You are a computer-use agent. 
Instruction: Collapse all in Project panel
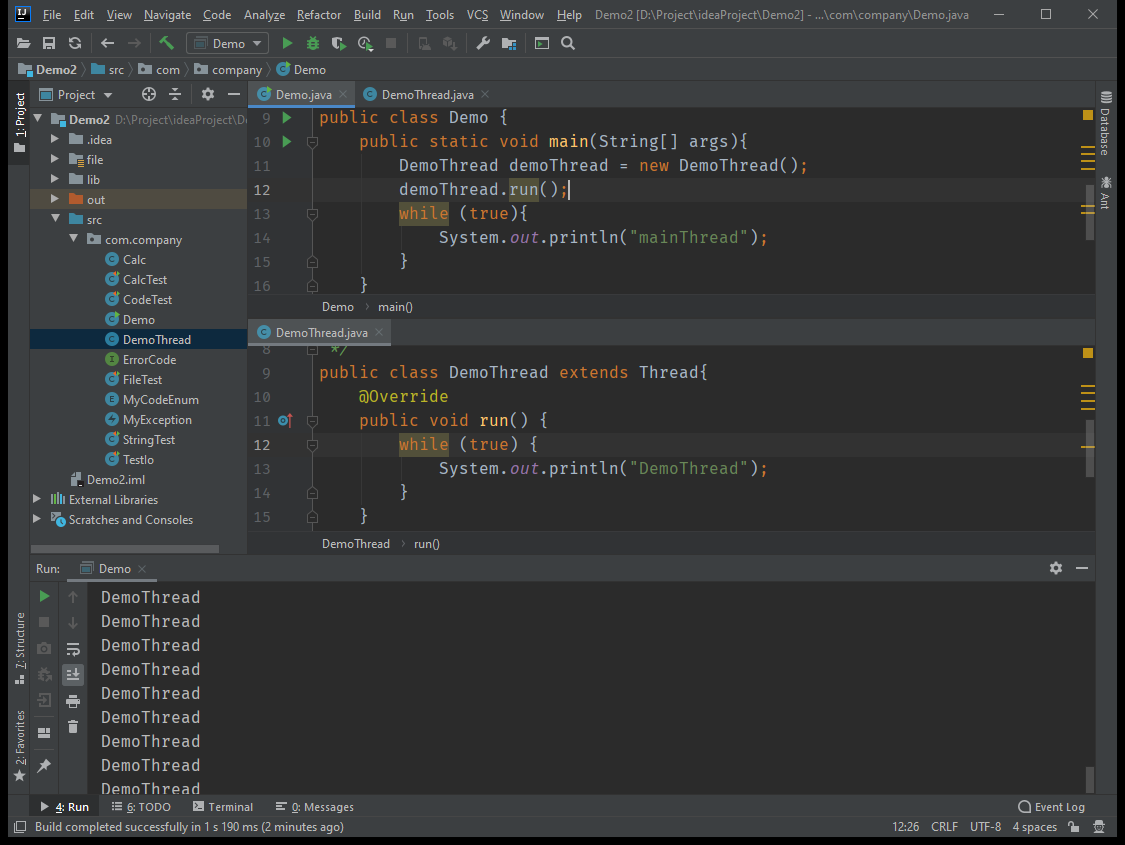175,95
